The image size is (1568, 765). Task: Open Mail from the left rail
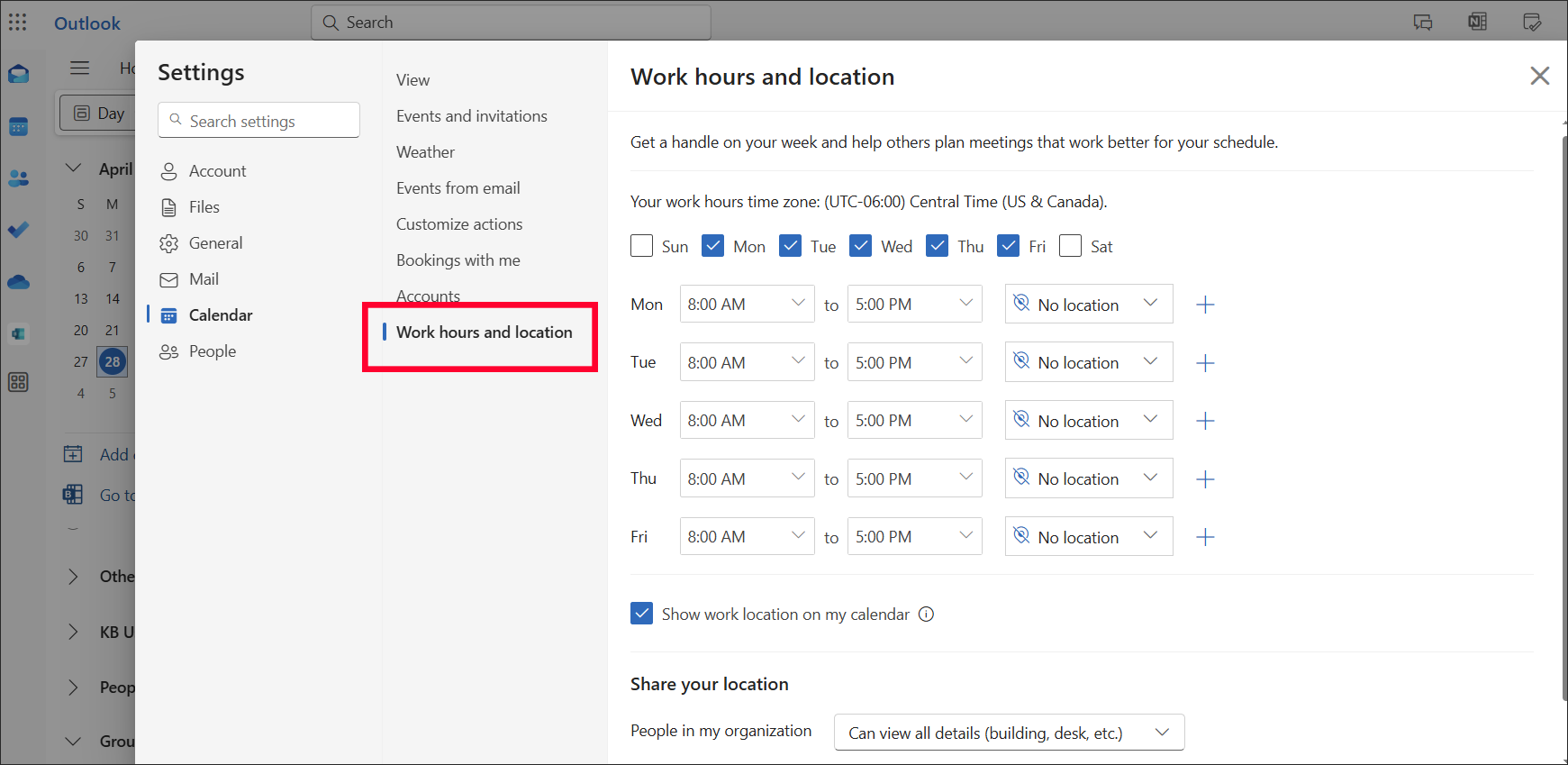point(18,74)
